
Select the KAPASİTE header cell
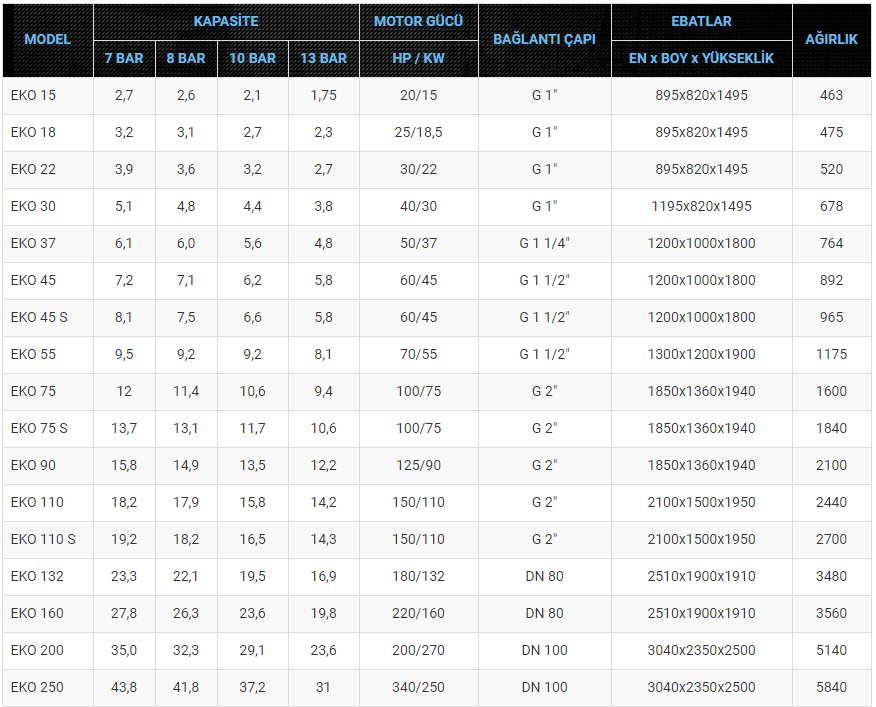(x=226, y=22)
